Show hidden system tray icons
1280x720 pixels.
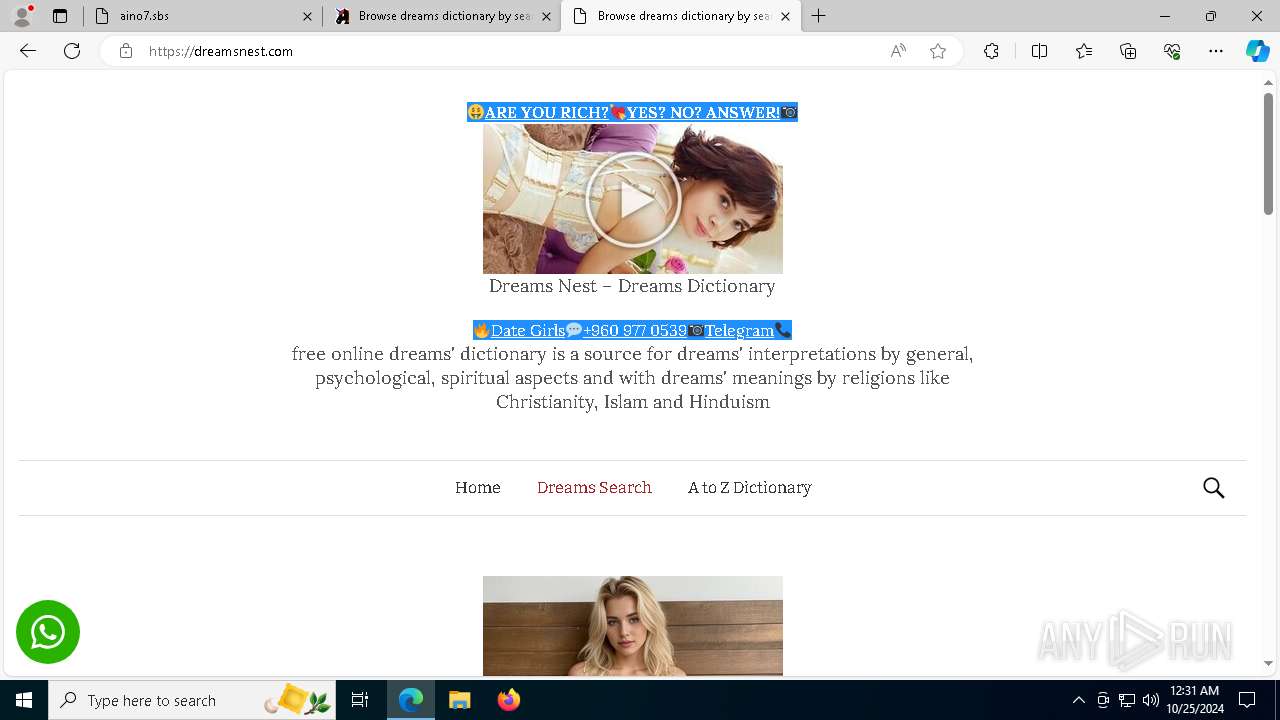pos(1078,700)
